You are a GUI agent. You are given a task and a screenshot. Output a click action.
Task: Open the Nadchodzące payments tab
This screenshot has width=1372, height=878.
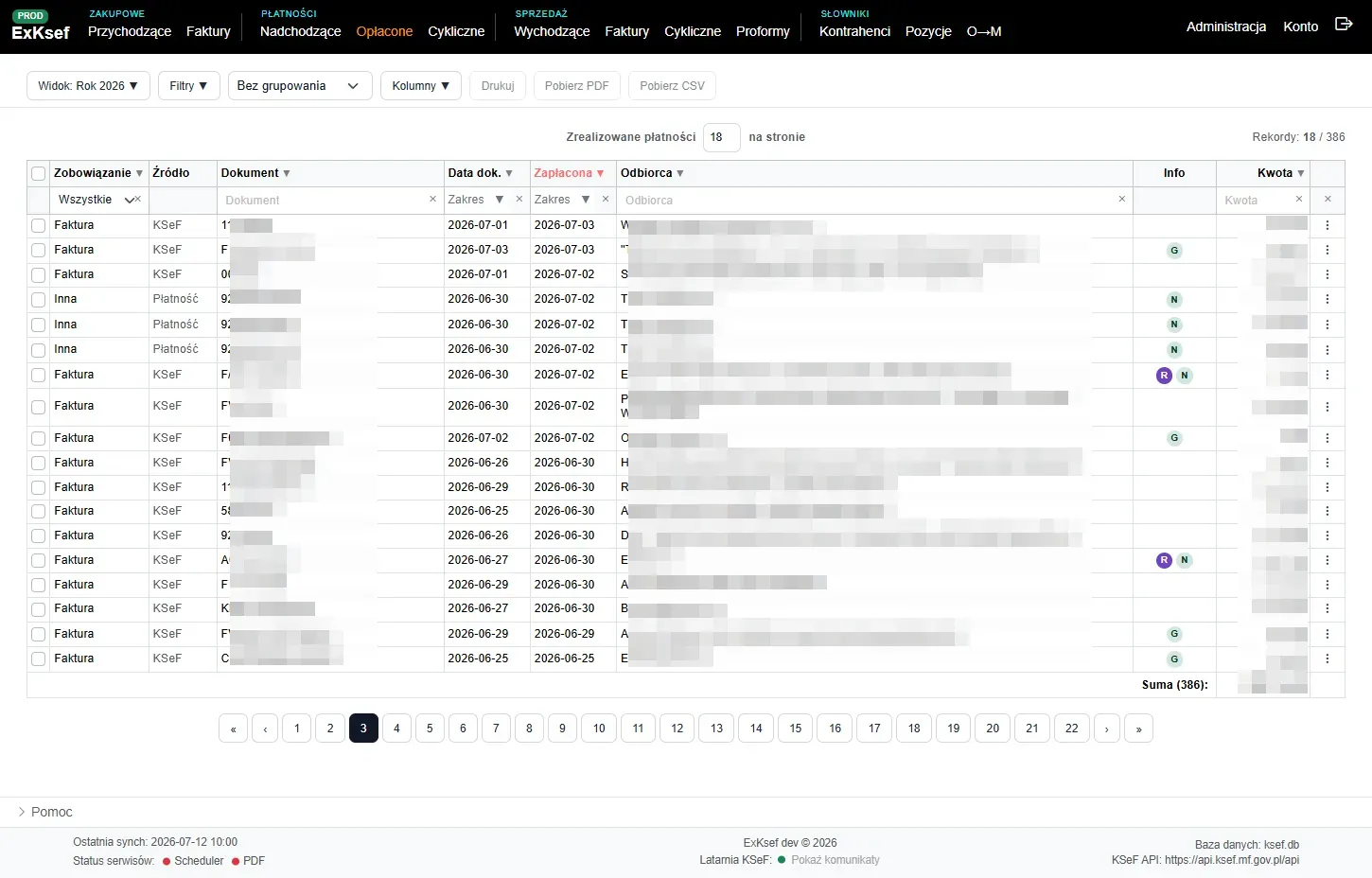[x=300, y=31]
